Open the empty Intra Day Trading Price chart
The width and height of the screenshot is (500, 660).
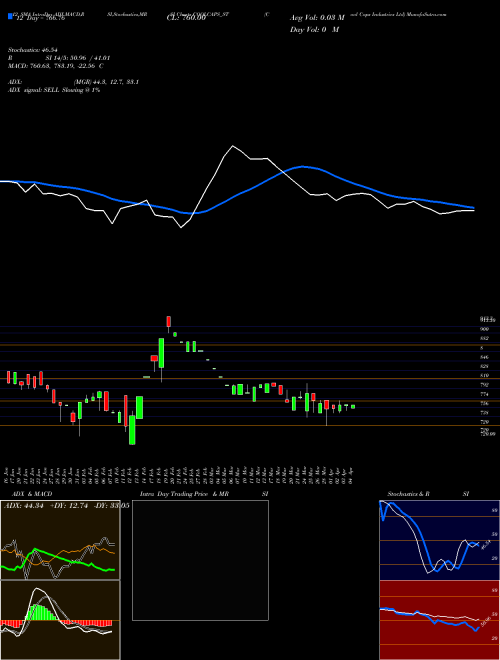click(x=200, y=560)
